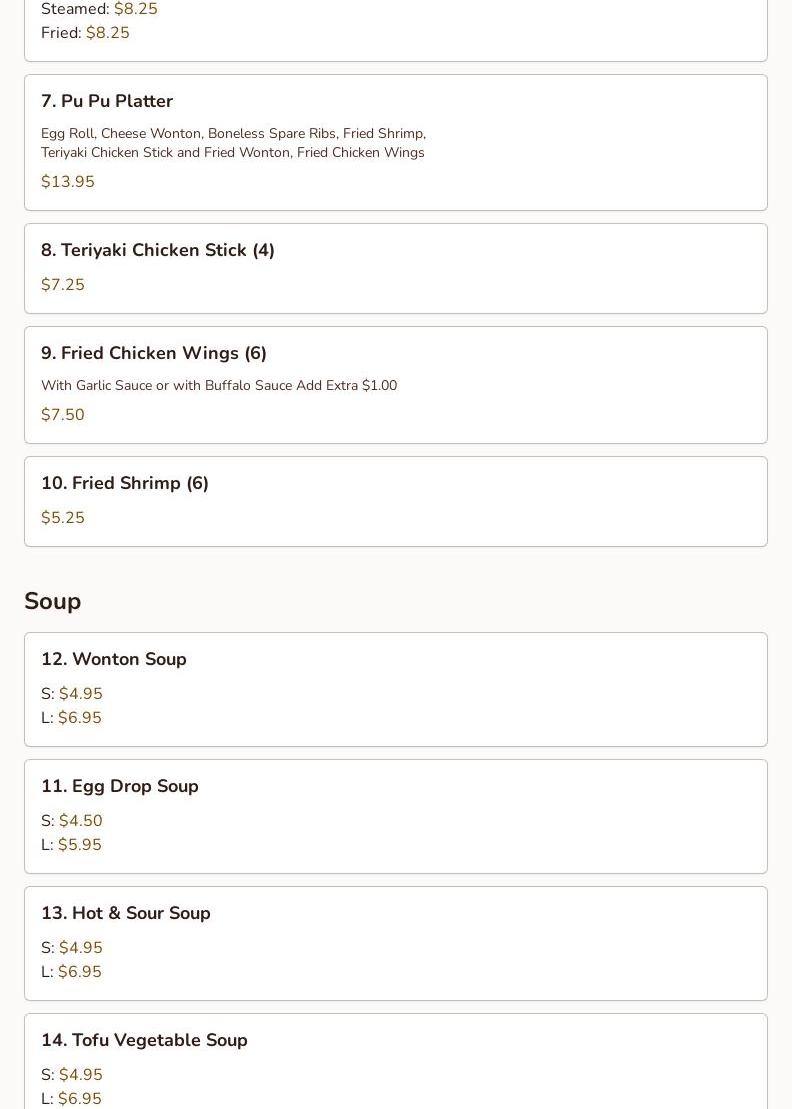Open the Pu Pu Platter menu item
The width and height of the screenshot is (792, 1109).
(x=396, y=142)
